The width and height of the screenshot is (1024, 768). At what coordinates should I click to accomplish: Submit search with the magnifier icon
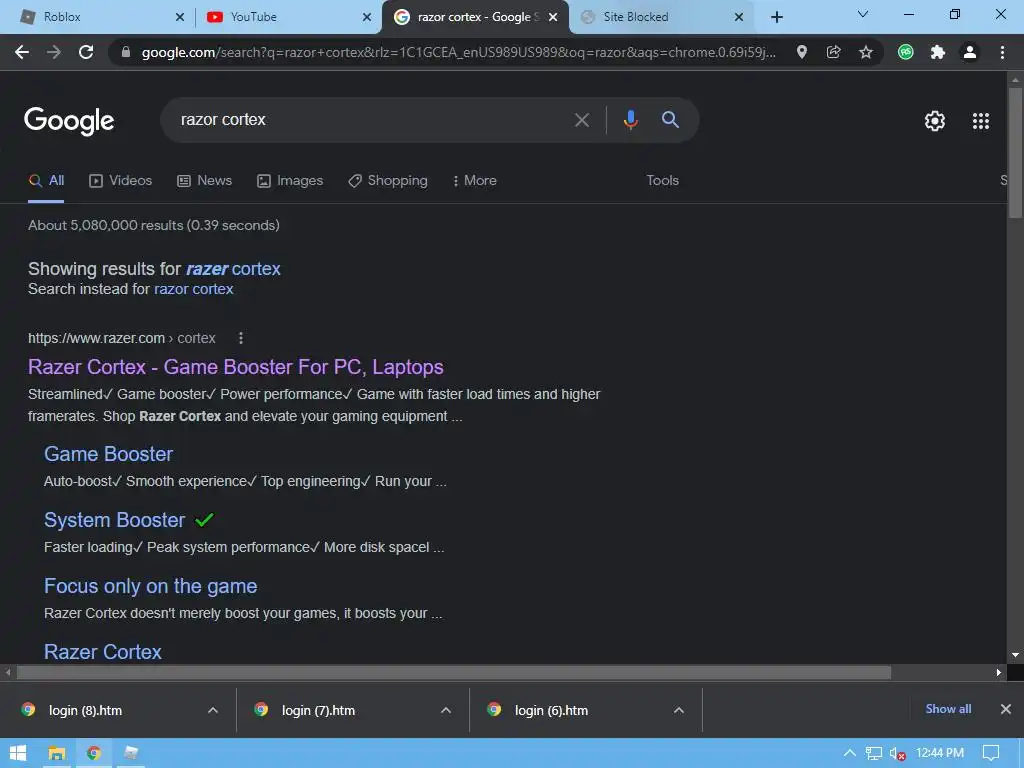coord(670,120)
